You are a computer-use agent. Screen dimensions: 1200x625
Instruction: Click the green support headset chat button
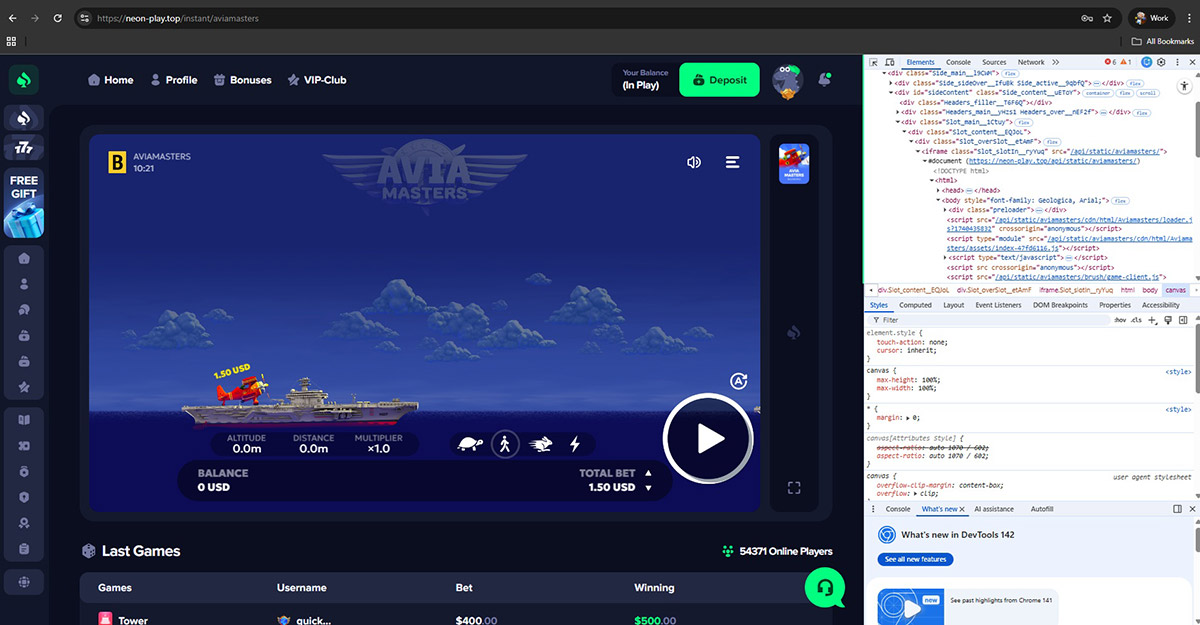(825, 587)
